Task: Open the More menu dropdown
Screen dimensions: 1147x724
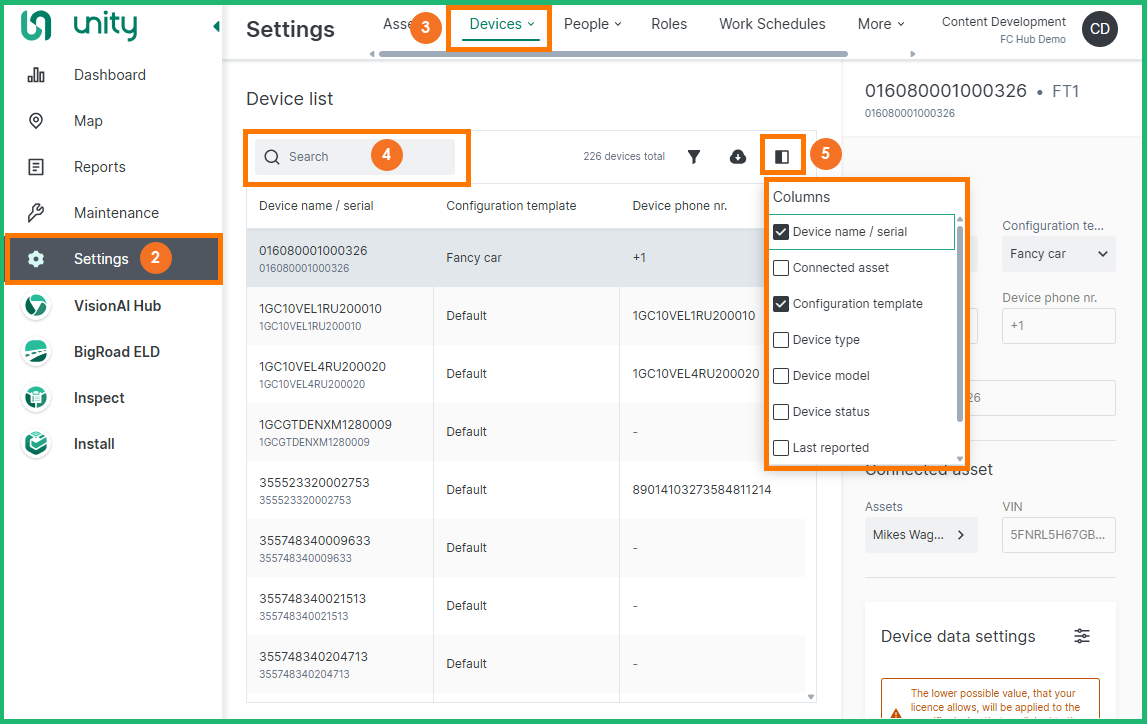Action: tap(881, 24)
